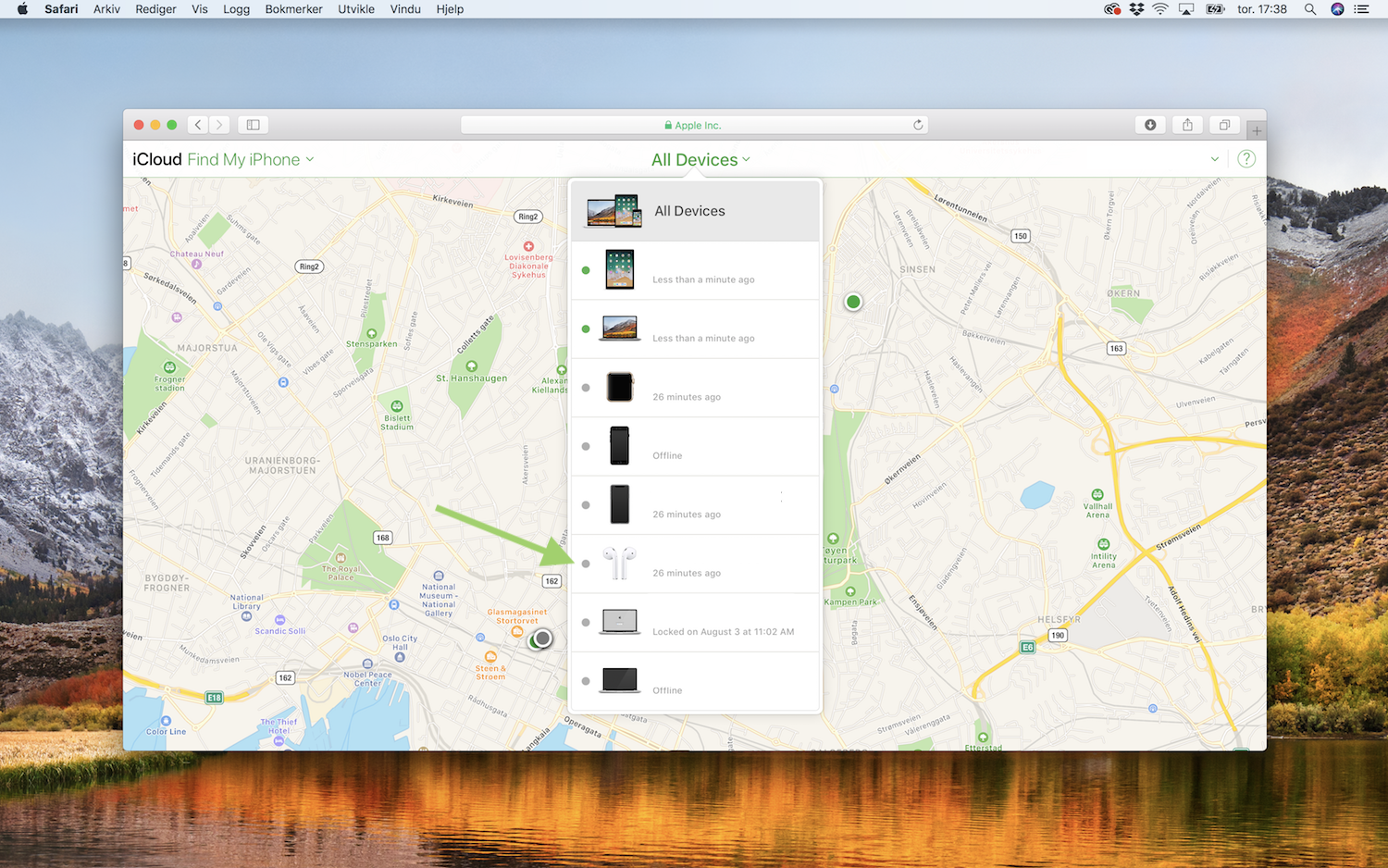Click the Share button in Safari
The height and width of the screenshot is (868, 1388).
click(1187, 125)
